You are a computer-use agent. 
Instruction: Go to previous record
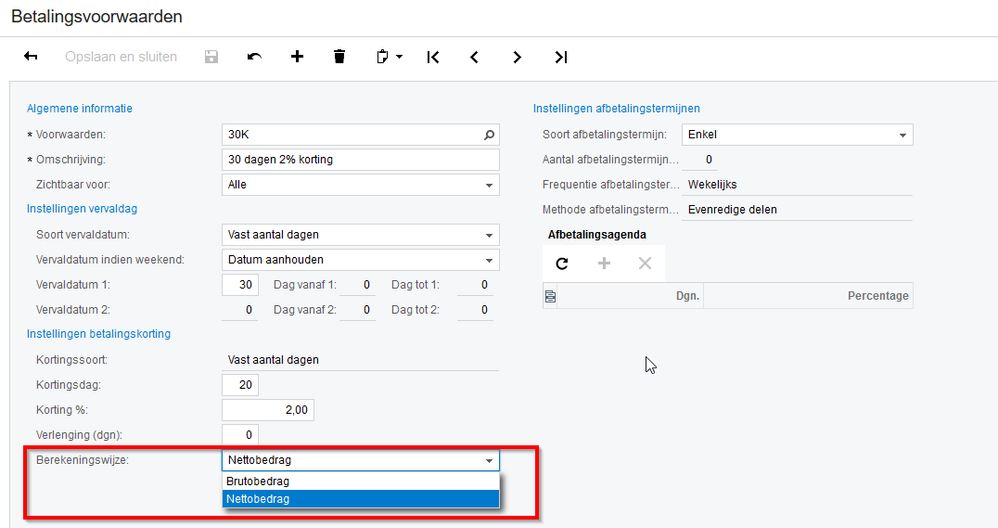point(474,57)
